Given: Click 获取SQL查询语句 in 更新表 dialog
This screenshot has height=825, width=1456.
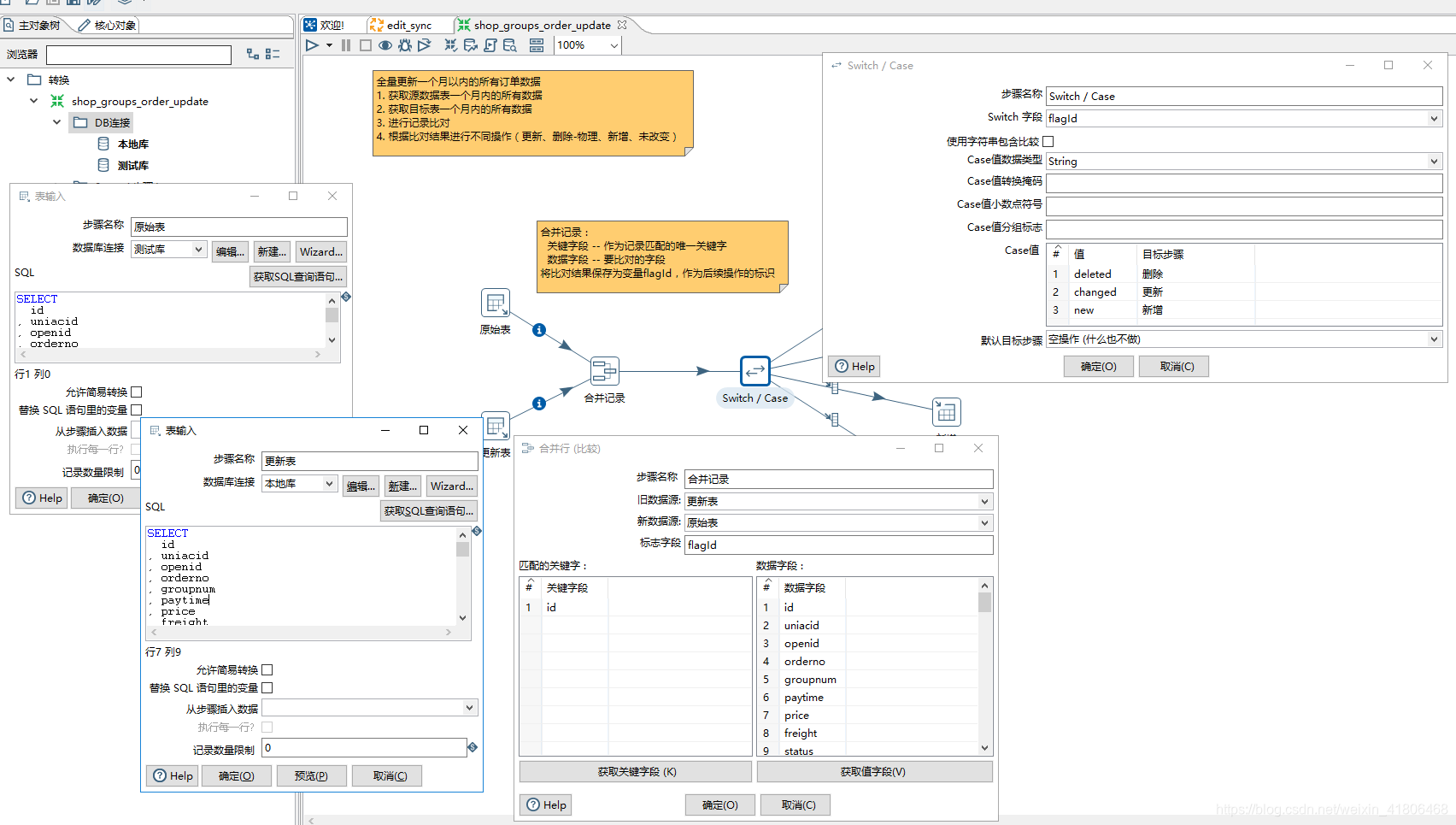Looking at the screenshot, I should 429,511.
